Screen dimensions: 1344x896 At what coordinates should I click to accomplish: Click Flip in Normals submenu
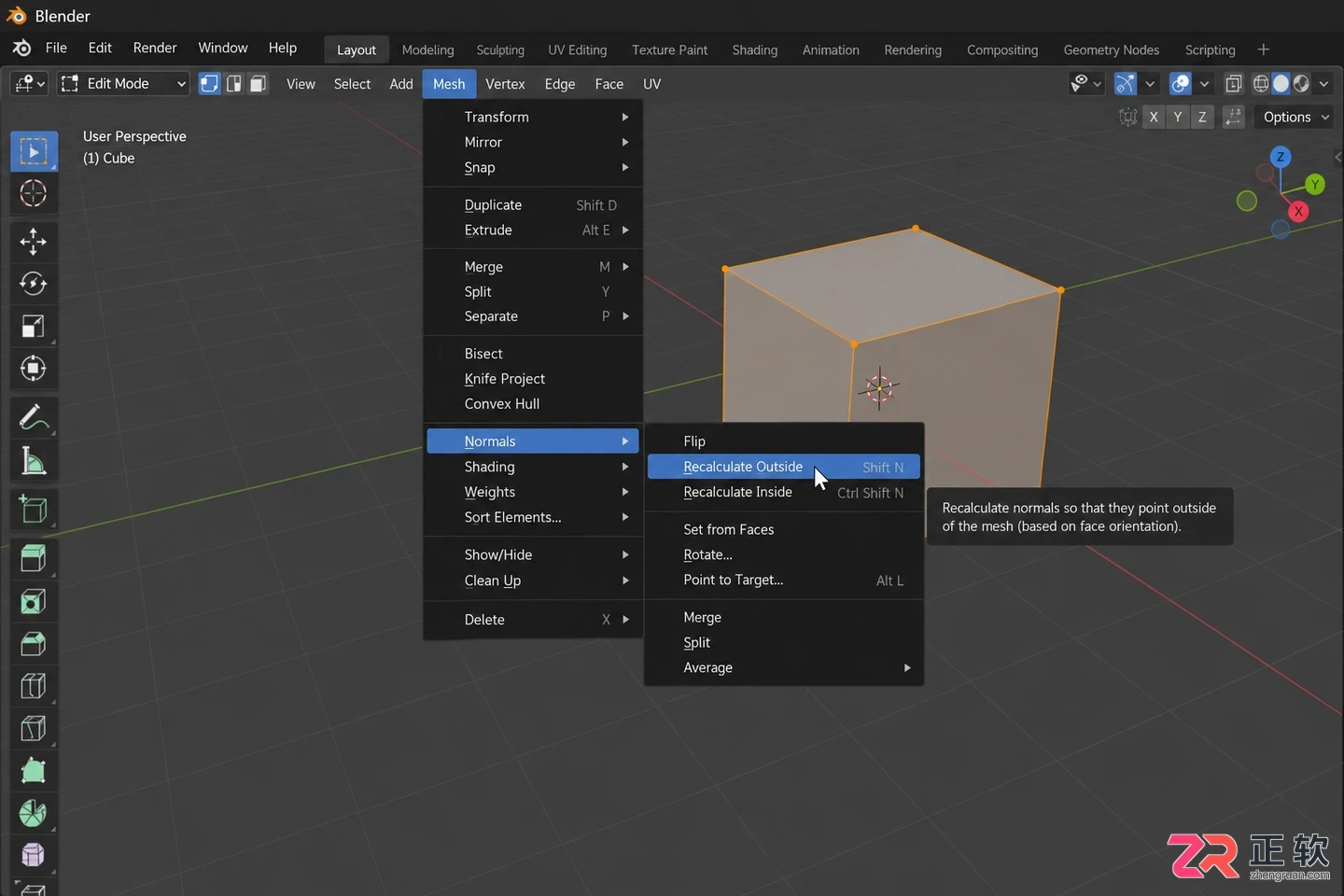pos(784,441)
